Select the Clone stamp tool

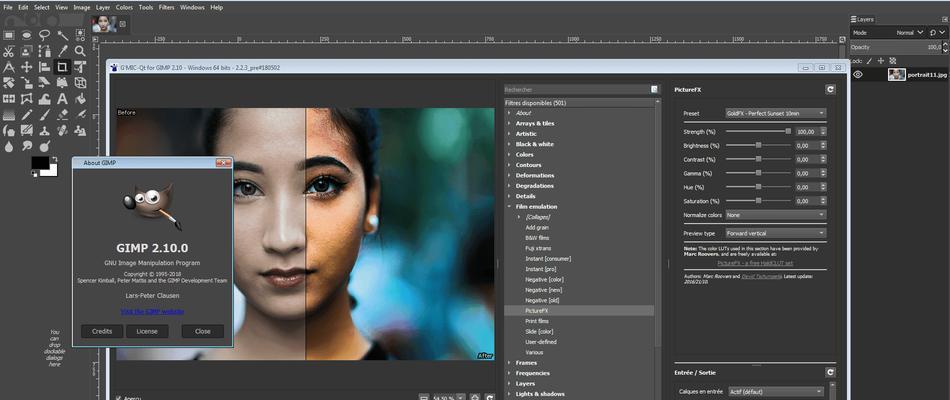(x=44, y=130)
